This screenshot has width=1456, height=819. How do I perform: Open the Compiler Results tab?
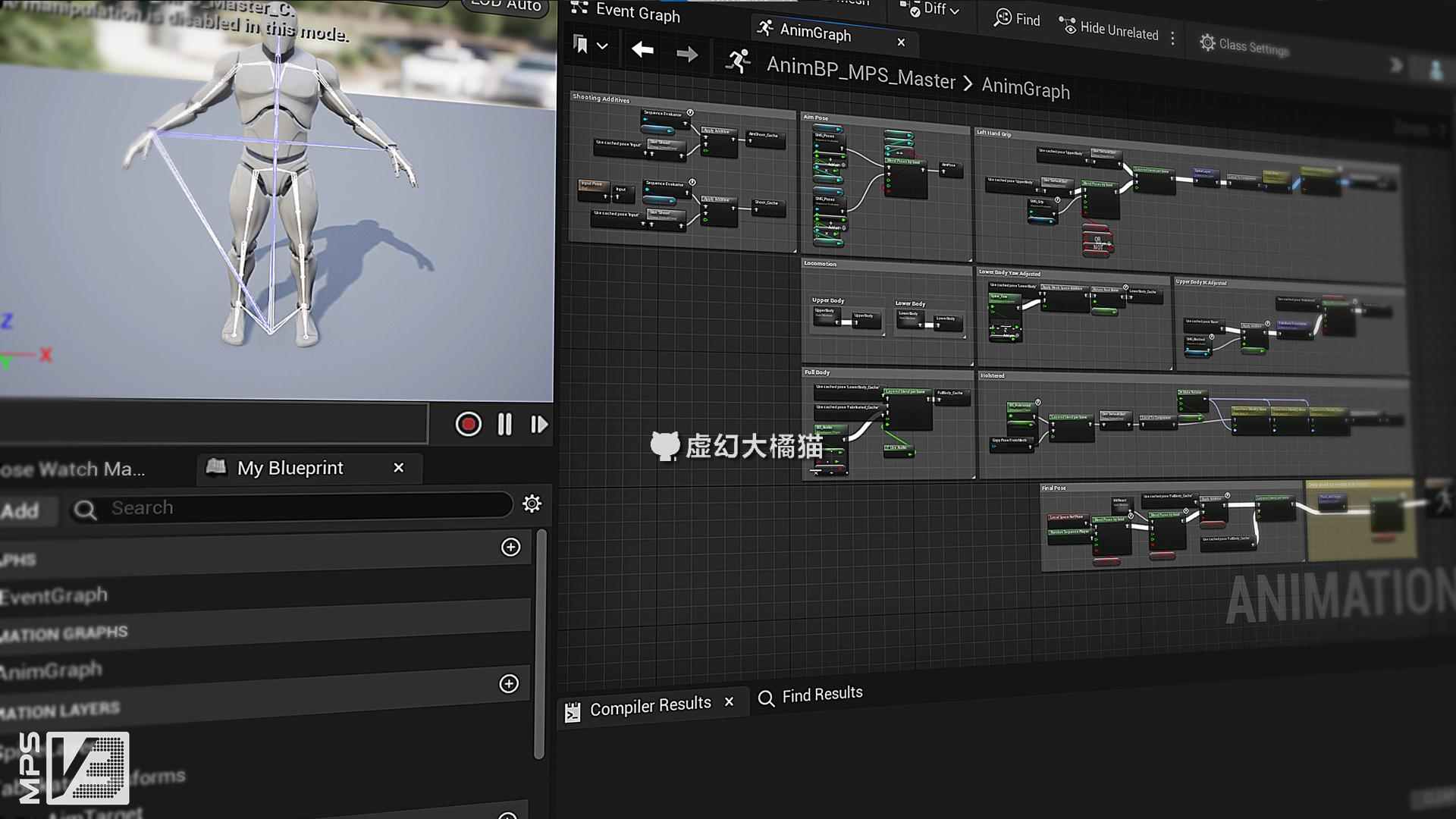pyautogui.click(x=650, y=706)
